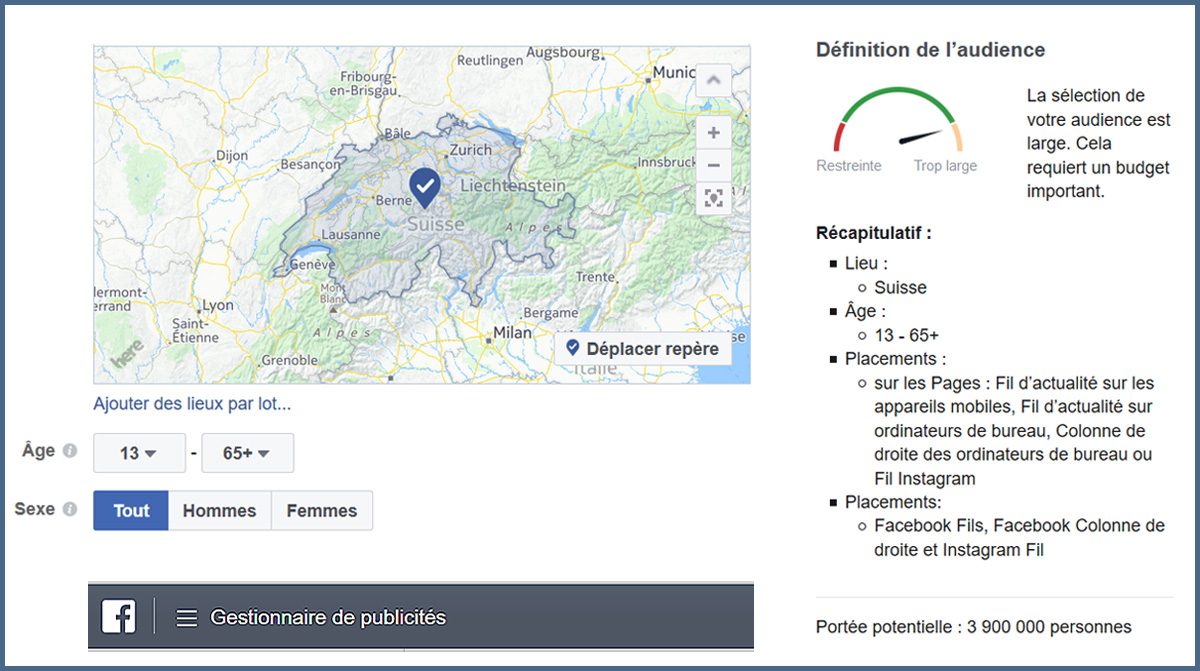Image resolution: width=1200 pixels, height=671 pixels.
Task: Click Gestionnaire de publicités menu title
Action: click(x=328, y=617)
